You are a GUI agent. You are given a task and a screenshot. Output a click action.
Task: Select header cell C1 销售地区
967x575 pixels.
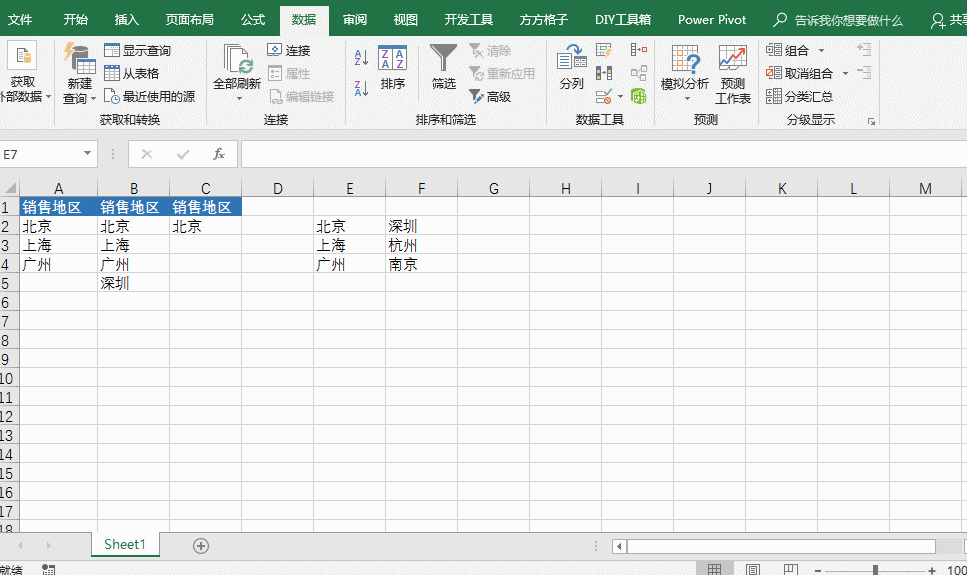point(205,207)
